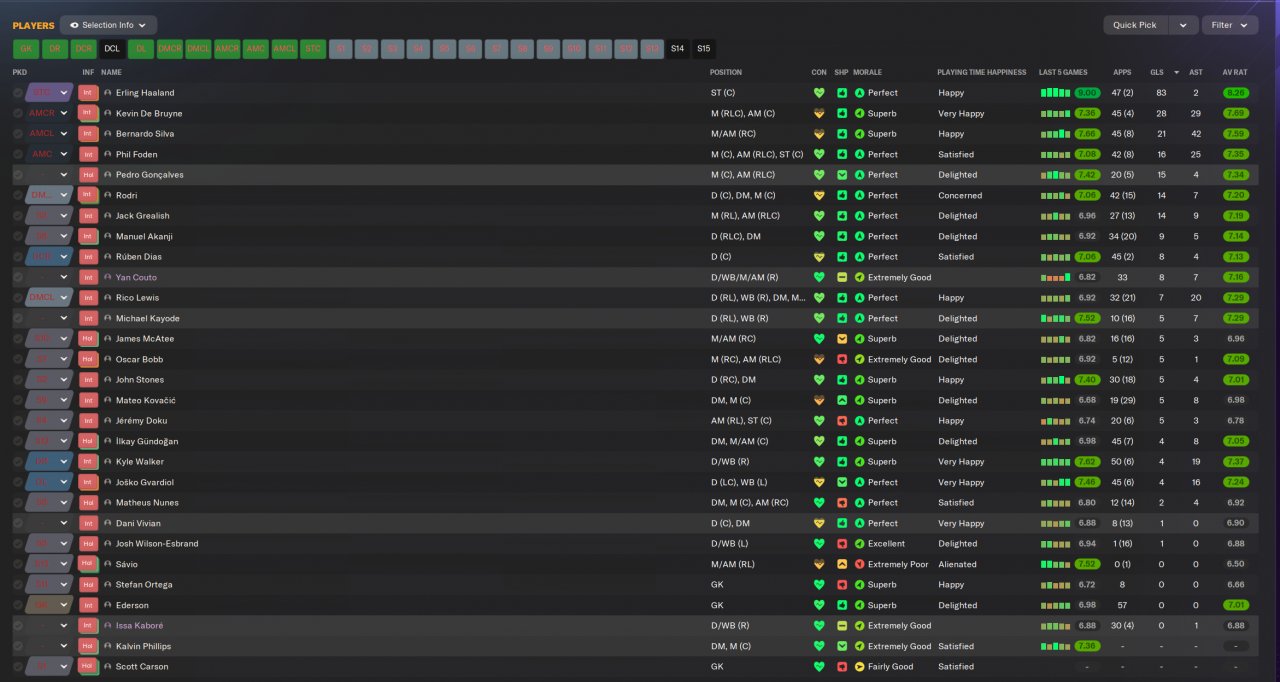Click the Quick Pick button

tap(1135, 25)
